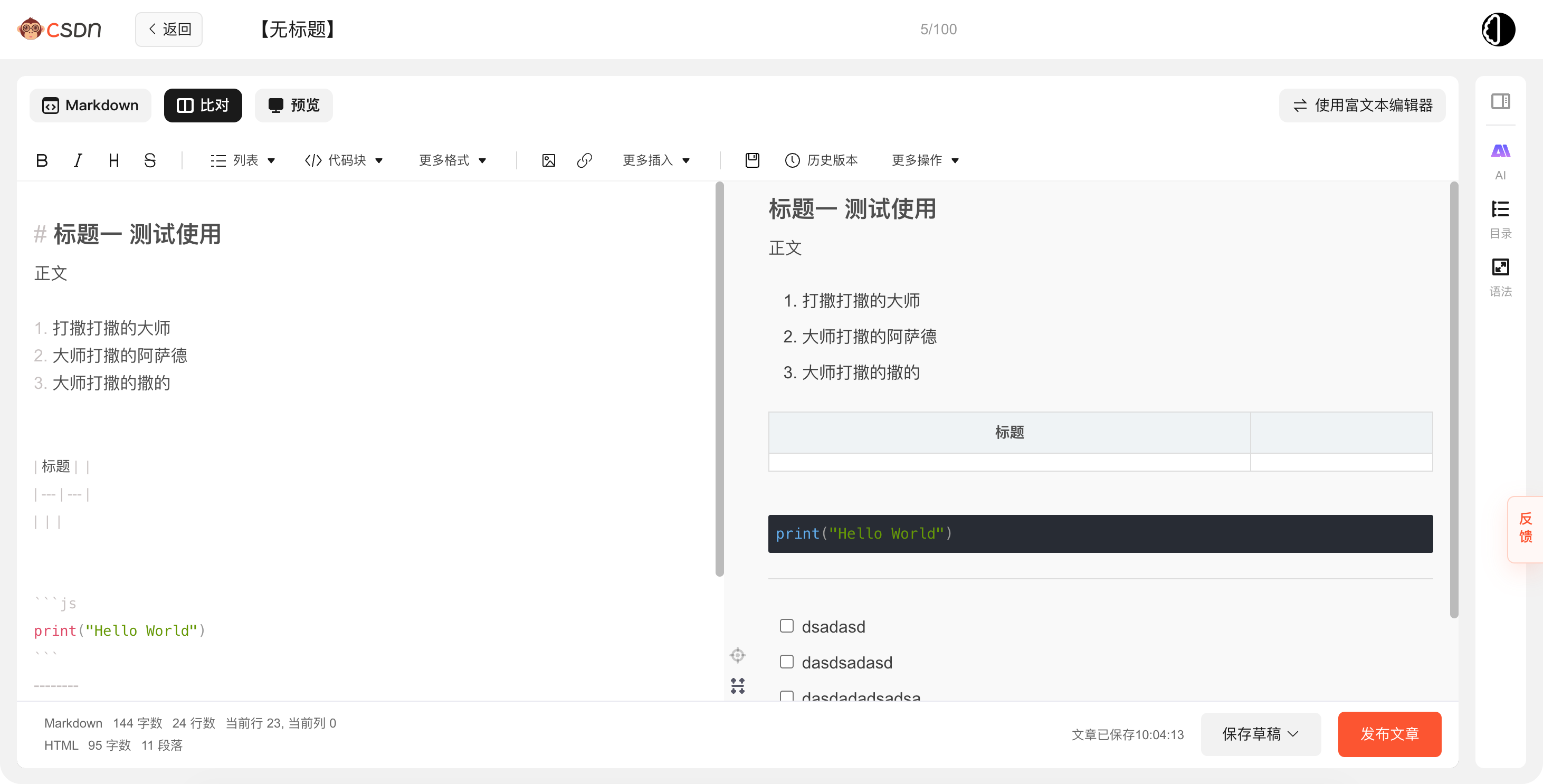Viewport: 1543px width, 784px height.
Task: Open the AI assistant
Action: (1500, 161)
